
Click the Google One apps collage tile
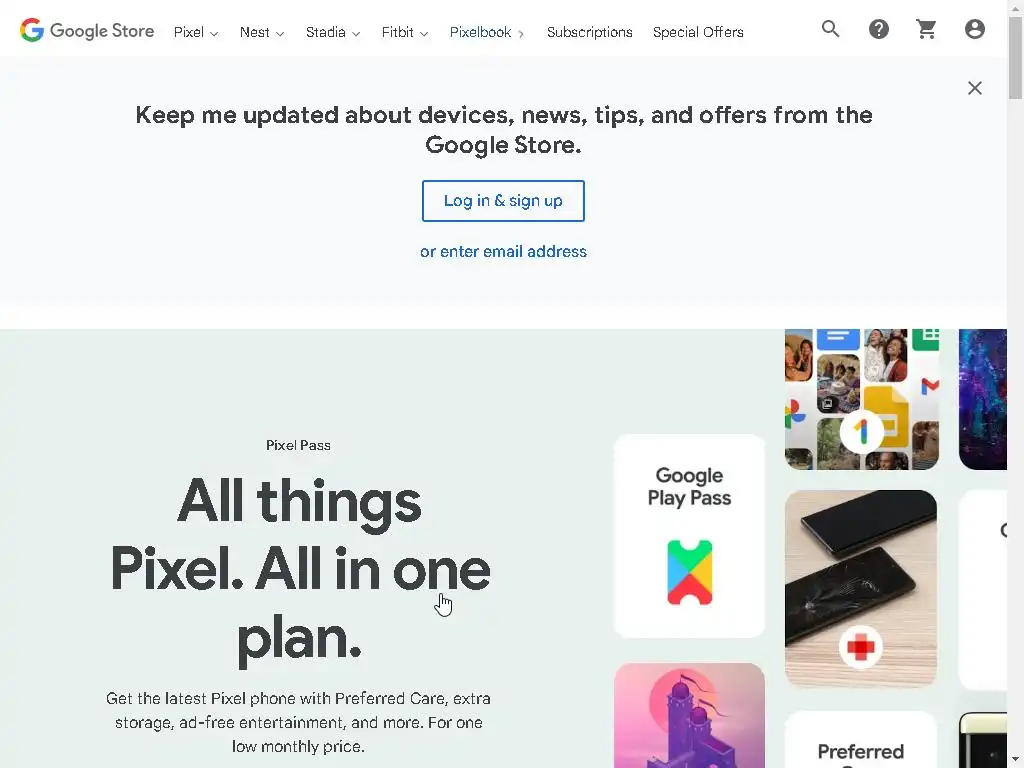861,399
